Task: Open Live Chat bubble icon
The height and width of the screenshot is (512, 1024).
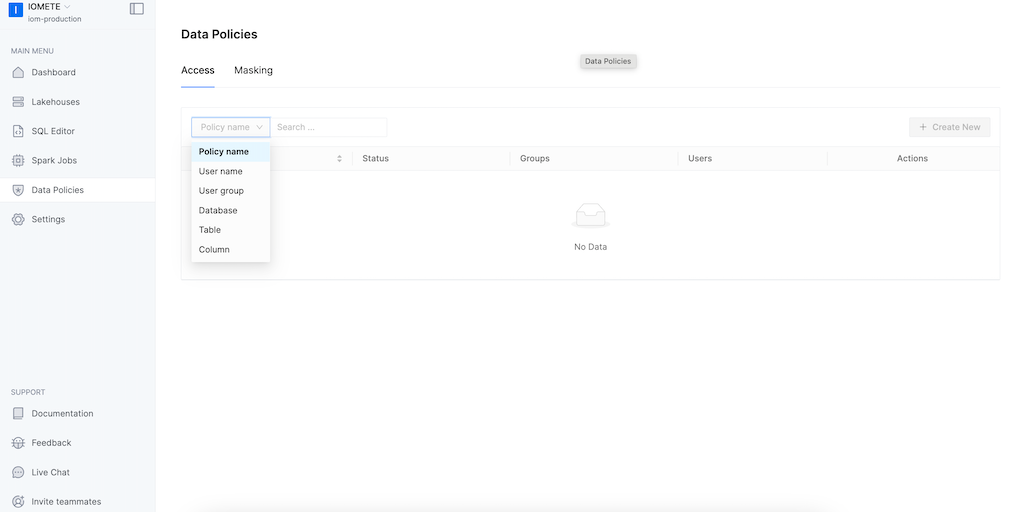Action: tap(18, 472)
